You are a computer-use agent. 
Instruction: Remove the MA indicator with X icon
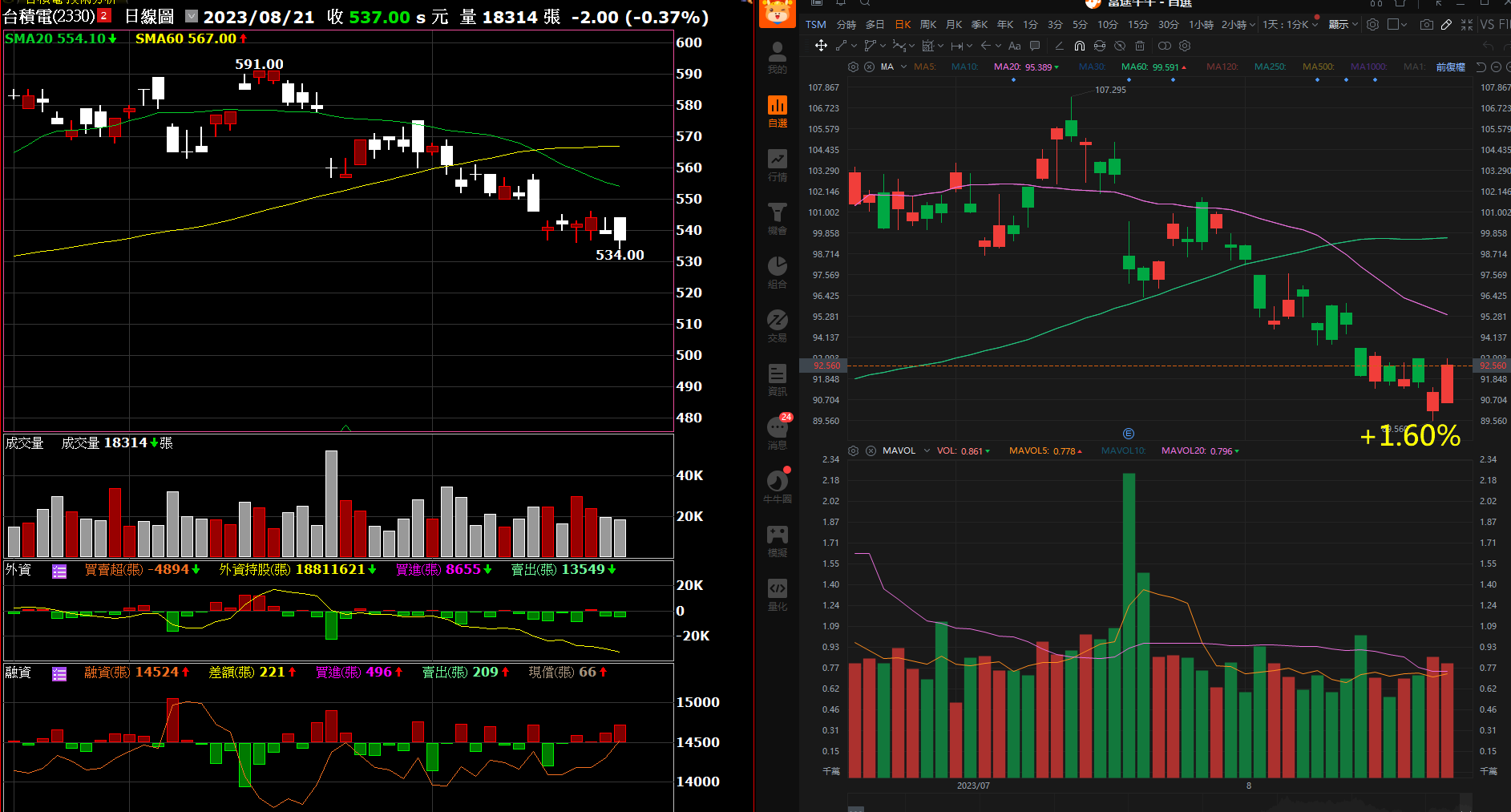click(x=869, y=67)
